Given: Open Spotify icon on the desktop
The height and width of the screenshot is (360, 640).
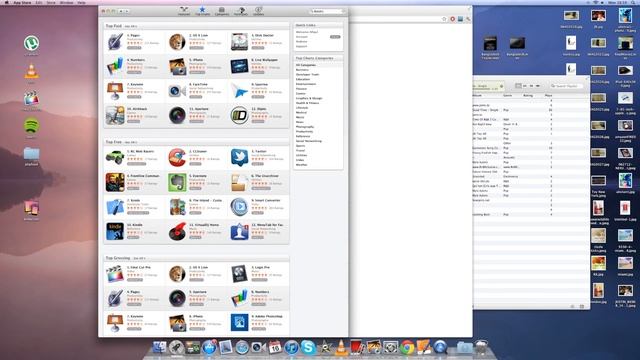Looking at the screenshot, I should 31,125.
